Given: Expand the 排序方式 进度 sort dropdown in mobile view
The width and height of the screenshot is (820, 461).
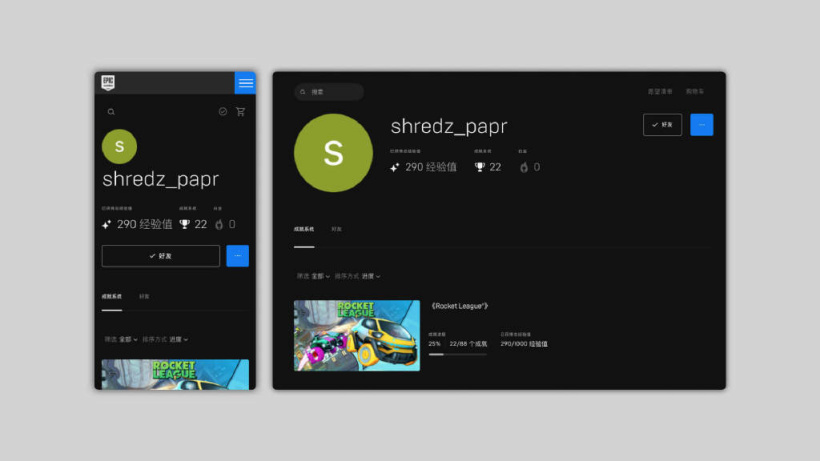Looking at the screenshot, I should pyautogui.click(x=165, y=340).
